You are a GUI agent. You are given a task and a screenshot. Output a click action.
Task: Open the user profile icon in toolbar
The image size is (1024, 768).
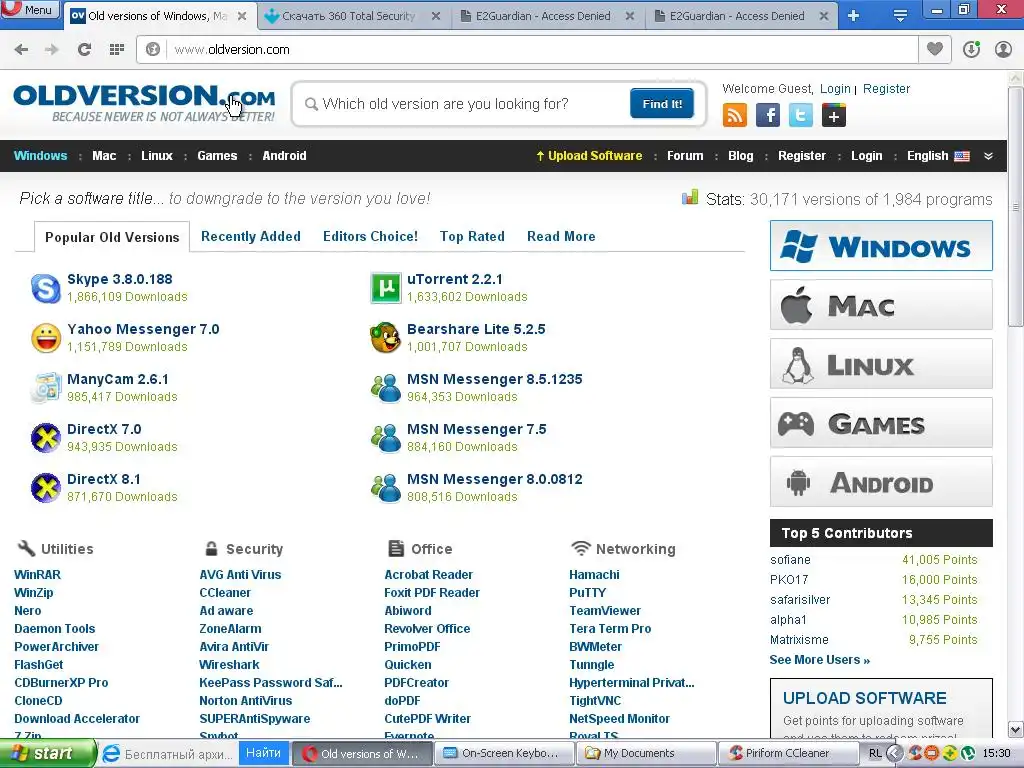tap(1003, 49)
